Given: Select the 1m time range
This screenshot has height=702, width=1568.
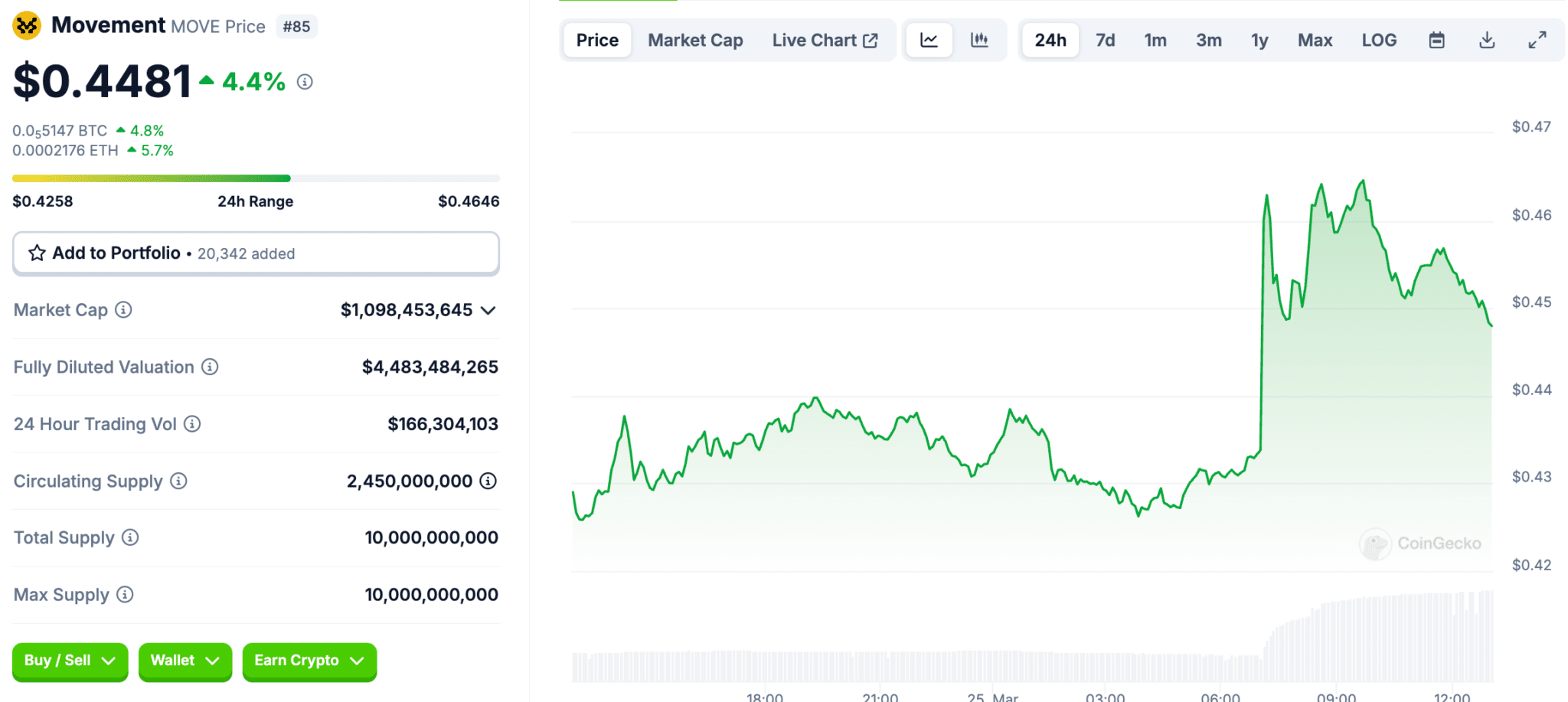Looking at the screenshot, I should click(1155, 40).
